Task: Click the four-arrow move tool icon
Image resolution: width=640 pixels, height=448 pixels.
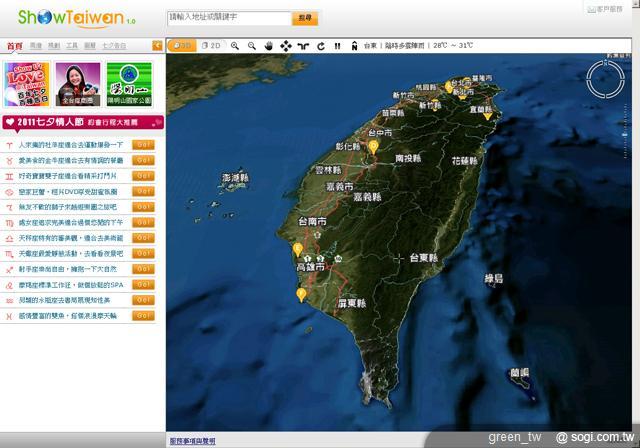Action: 286,46
